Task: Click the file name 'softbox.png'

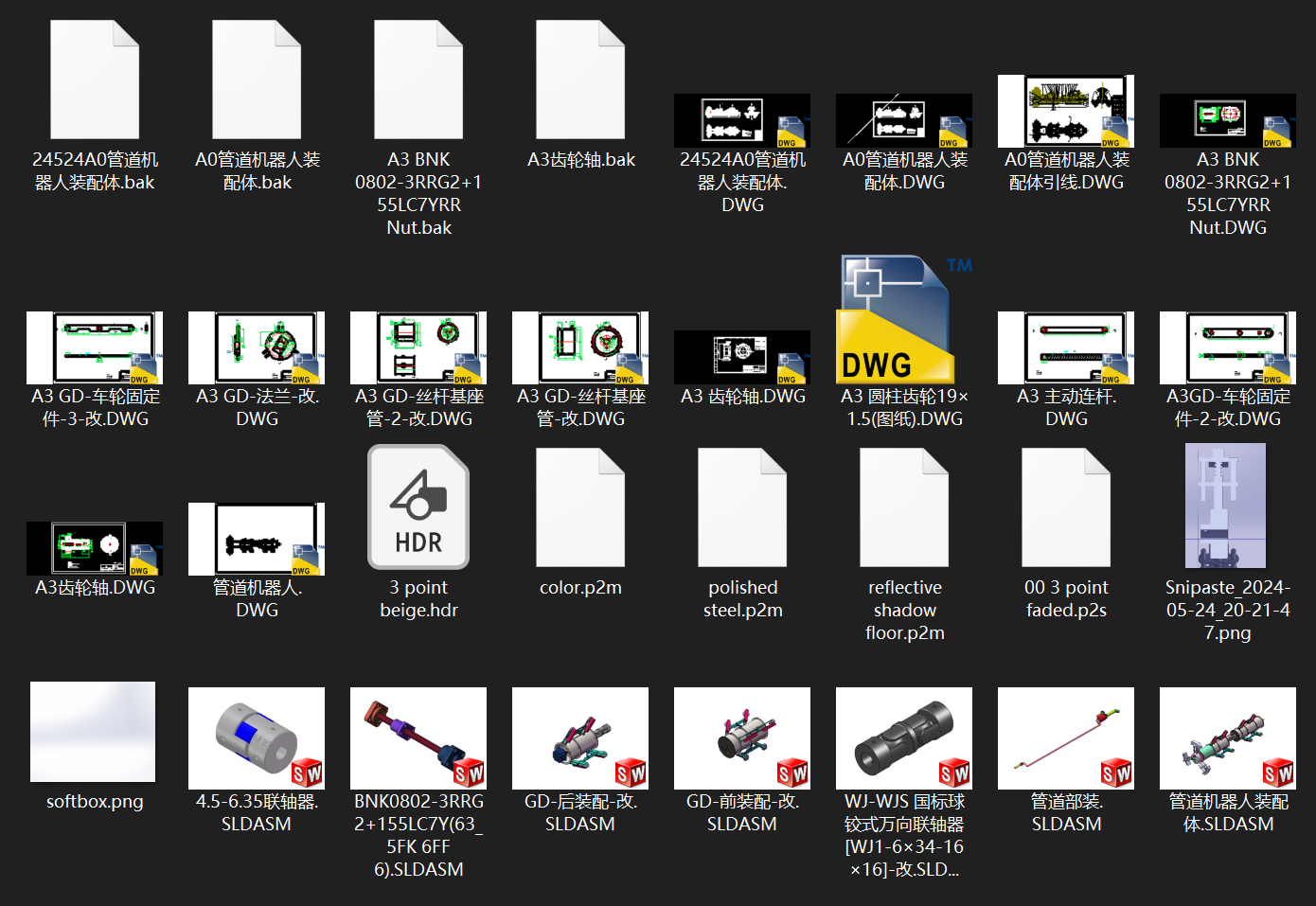Action: click(x=95, y=801)
